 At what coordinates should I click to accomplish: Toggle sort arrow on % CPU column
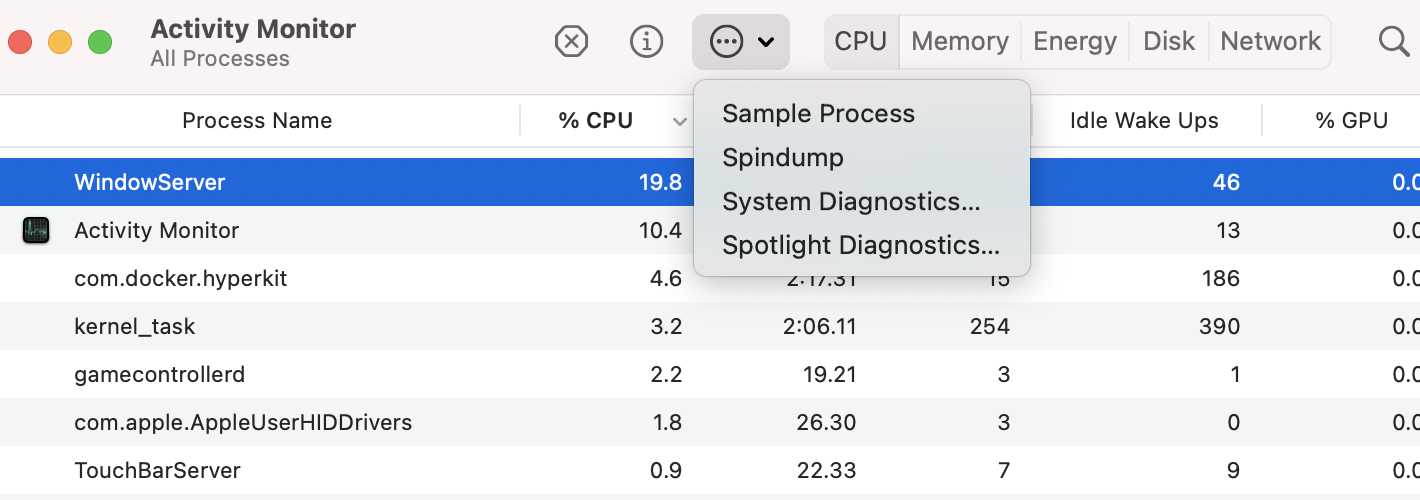click(x=680, y=122)
